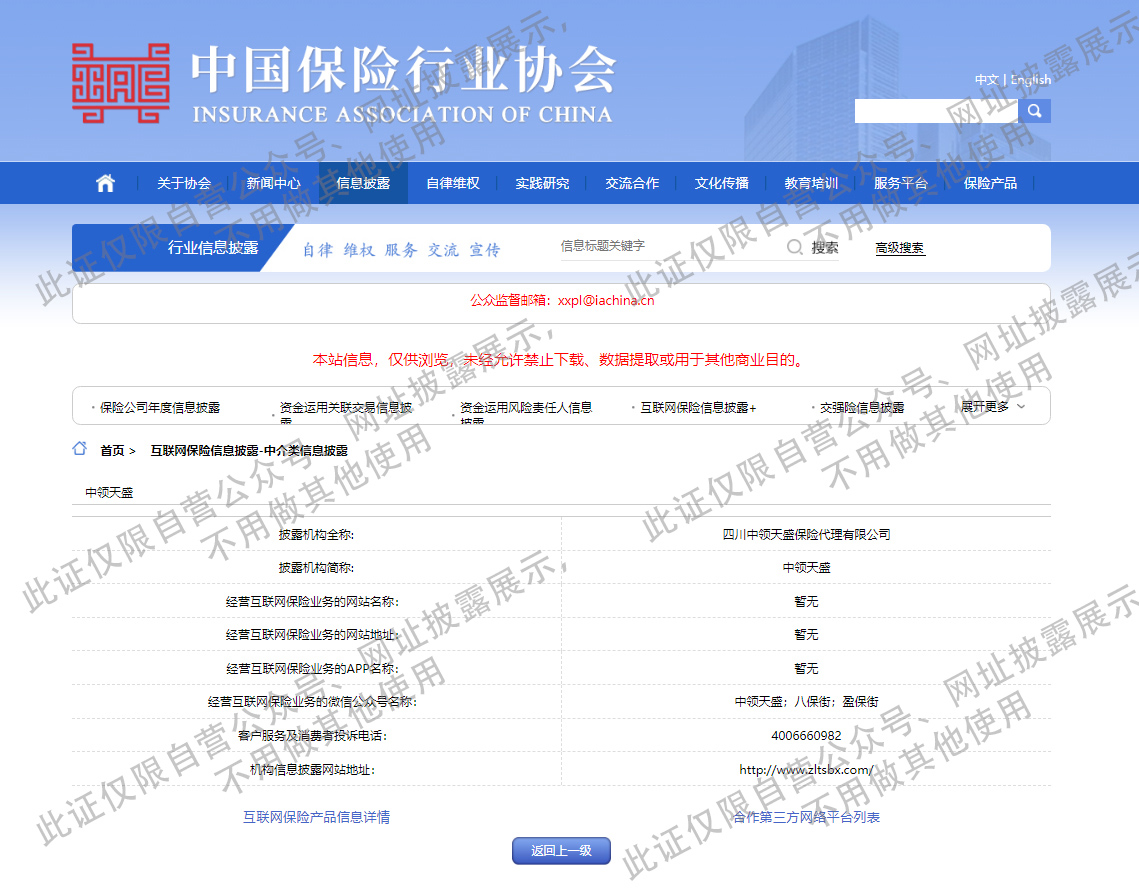Open 合作第三方网络平台列表 link

pyautogui.click(x=806, y=817)
